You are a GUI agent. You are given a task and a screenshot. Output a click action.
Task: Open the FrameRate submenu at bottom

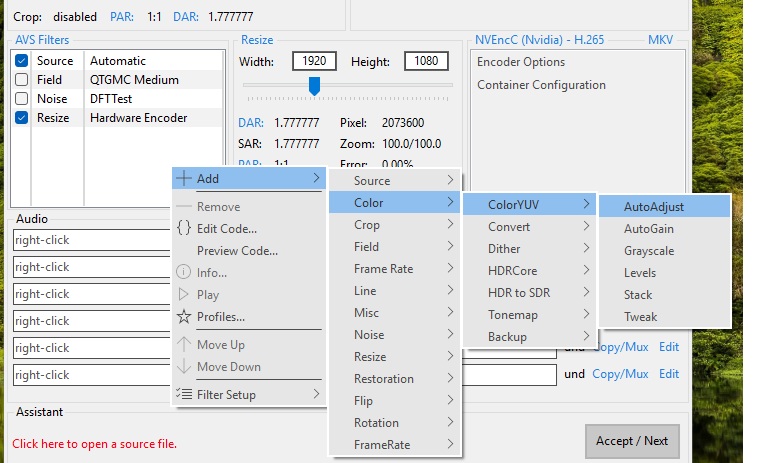click(395, 444)
